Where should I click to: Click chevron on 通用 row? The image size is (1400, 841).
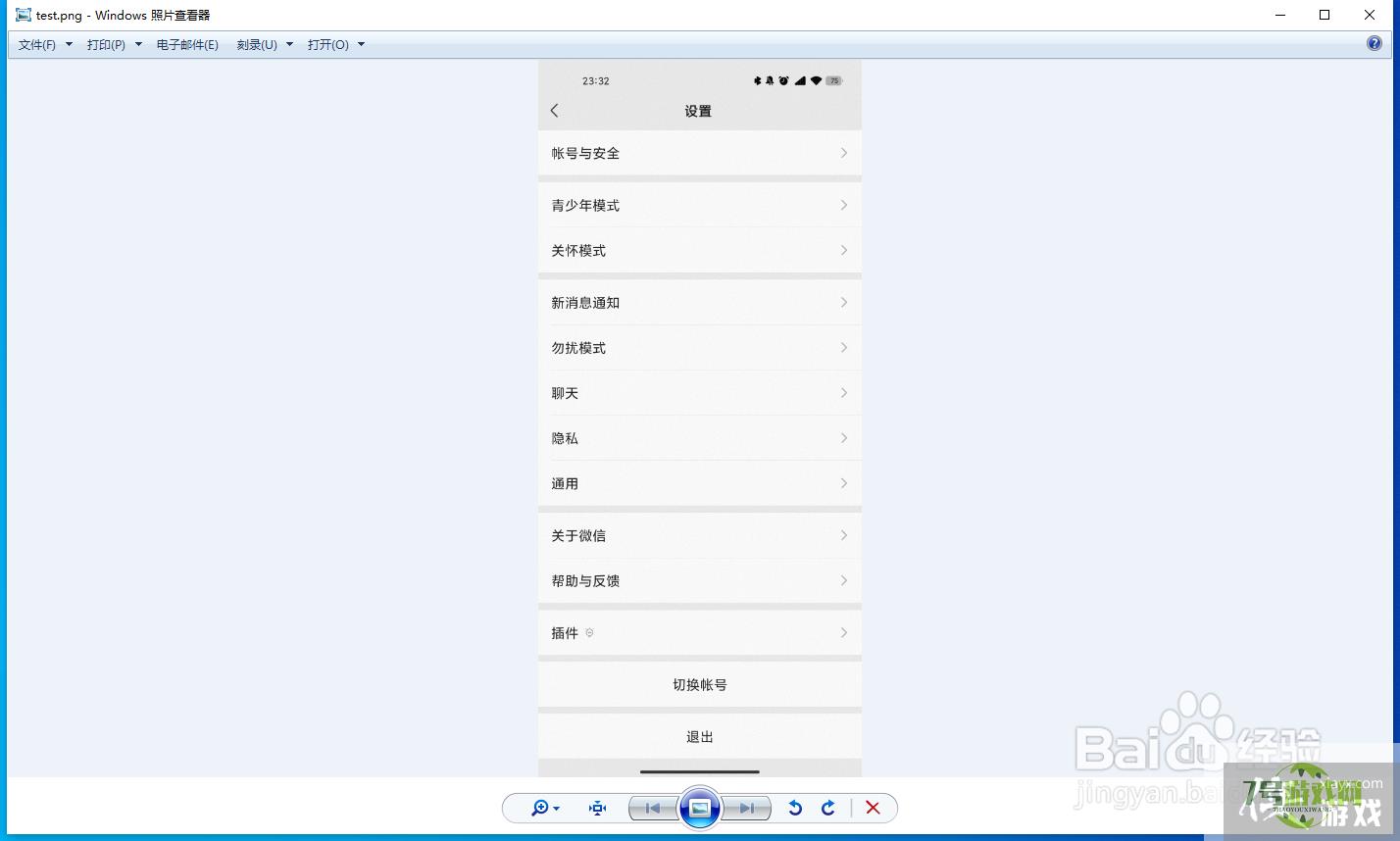843,482
